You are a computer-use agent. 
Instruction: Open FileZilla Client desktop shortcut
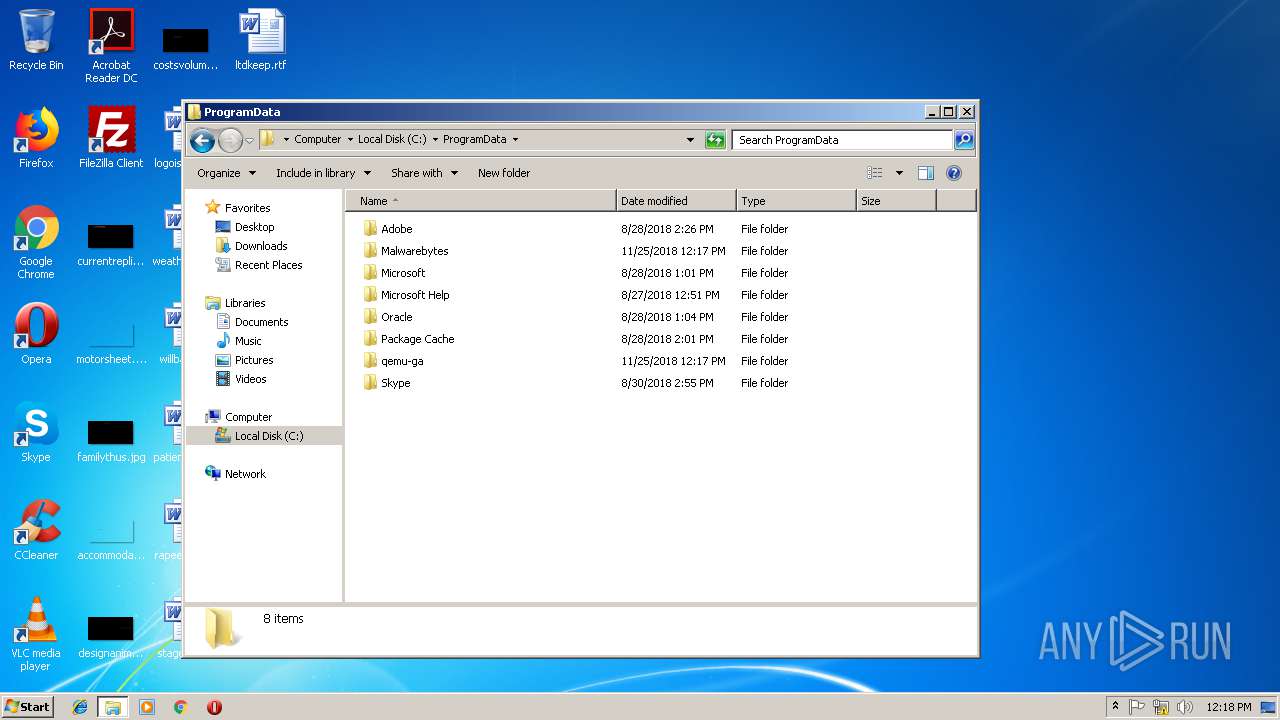(x=111, y=138)
